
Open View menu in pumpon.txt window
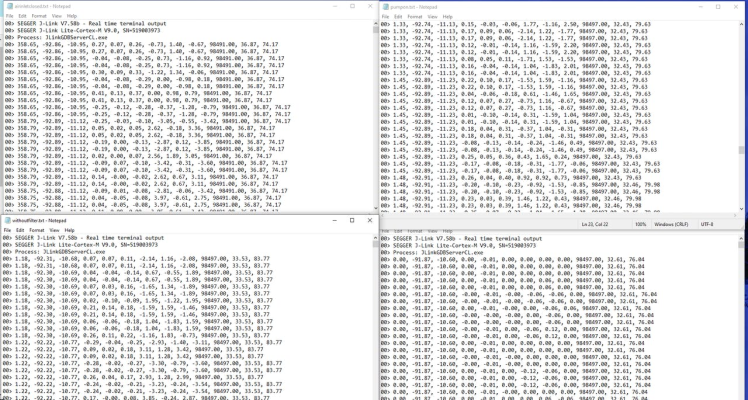click(x=433, y=17)
